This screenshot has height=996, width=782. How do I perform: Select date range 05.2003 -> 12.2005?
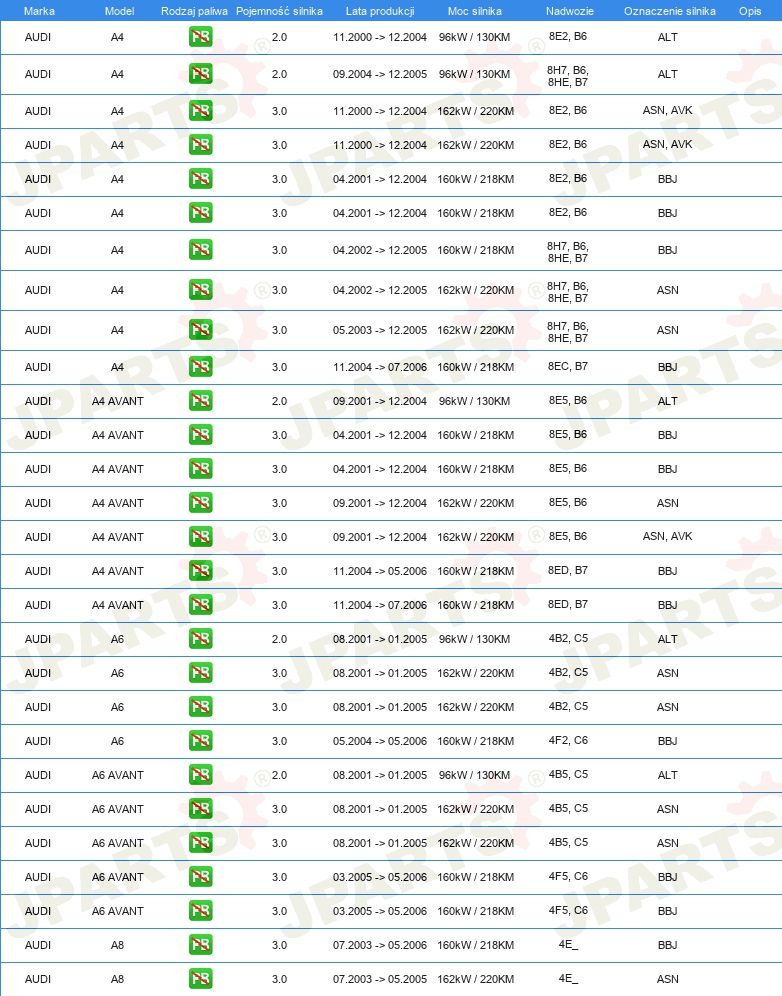(380, 330)
